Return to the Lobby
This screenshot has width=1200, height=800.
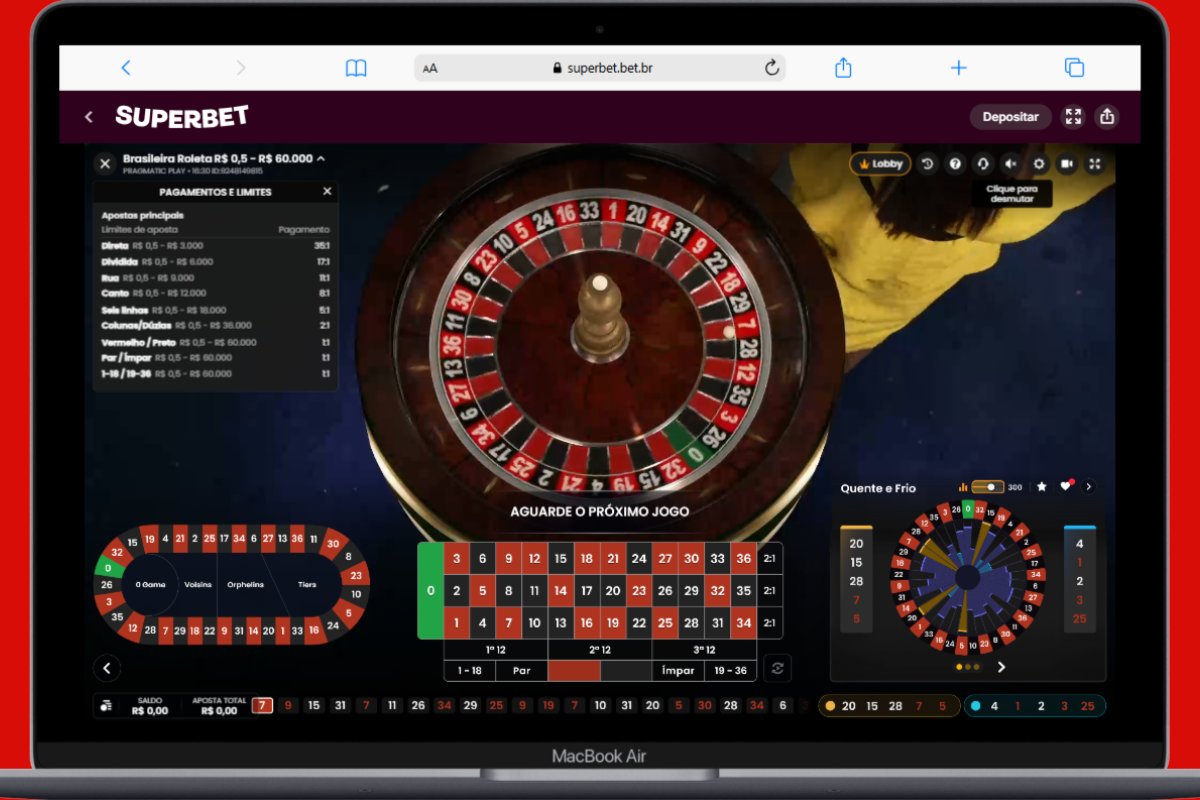(x=880, y=164)
